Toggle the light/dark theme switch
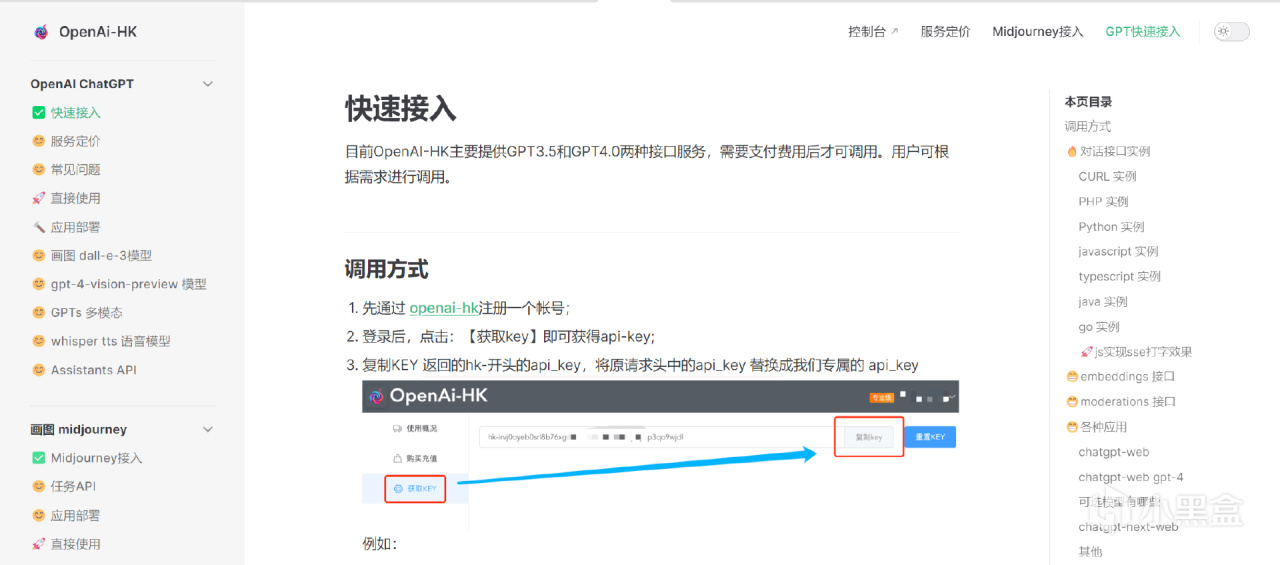The height and width of the screenshot is (565, 1280). pyautogui.click(x=1232, y=32)
